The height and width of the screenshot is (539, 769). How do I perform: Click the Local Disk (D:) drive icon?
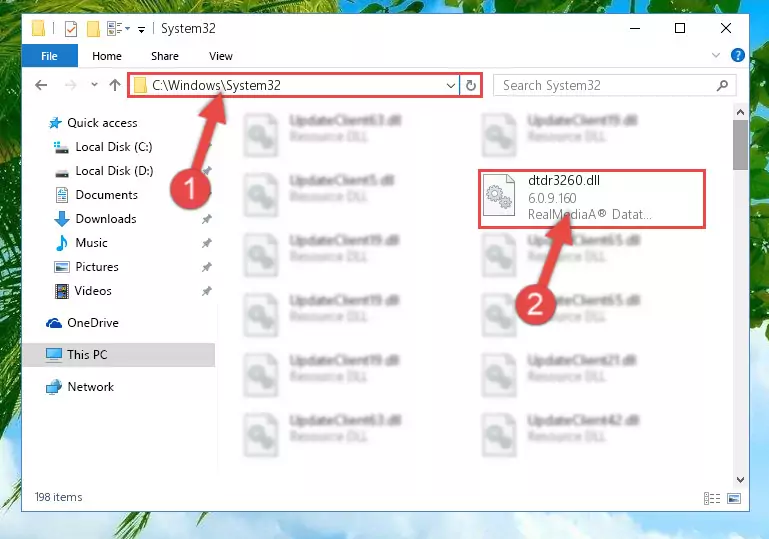click(62, 173)
